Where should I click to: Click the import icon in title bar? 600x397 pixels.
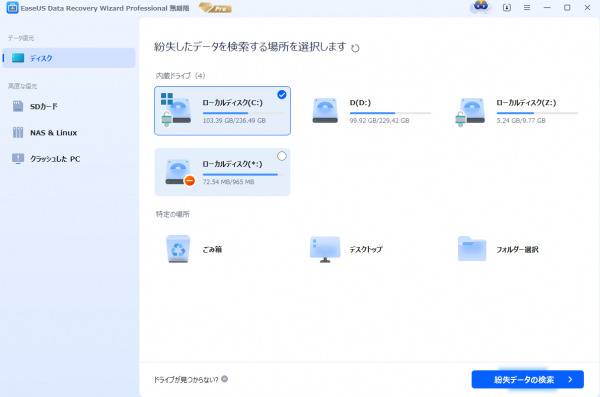pyautogui.click(x=507, y=8)
